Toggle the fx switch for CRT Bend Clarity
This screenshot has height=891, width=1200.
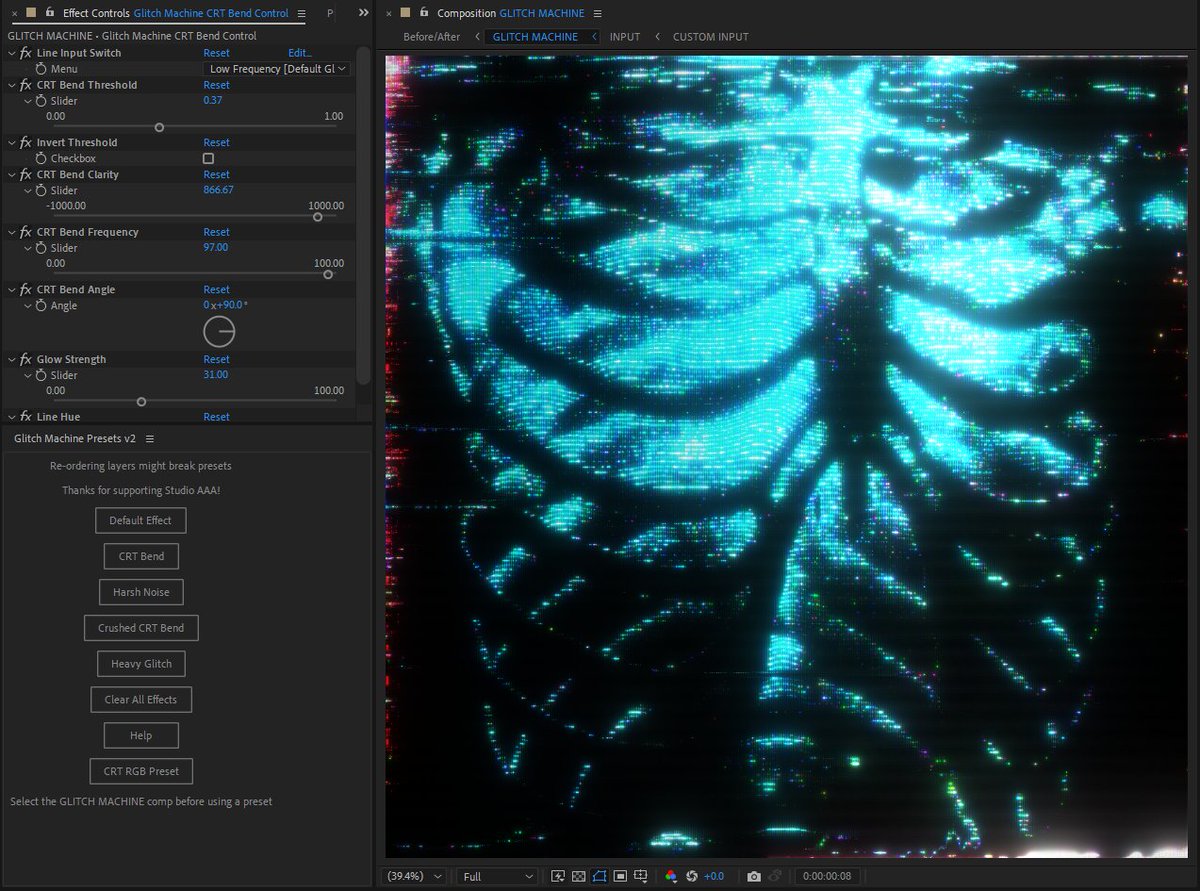tap(26, 175)
